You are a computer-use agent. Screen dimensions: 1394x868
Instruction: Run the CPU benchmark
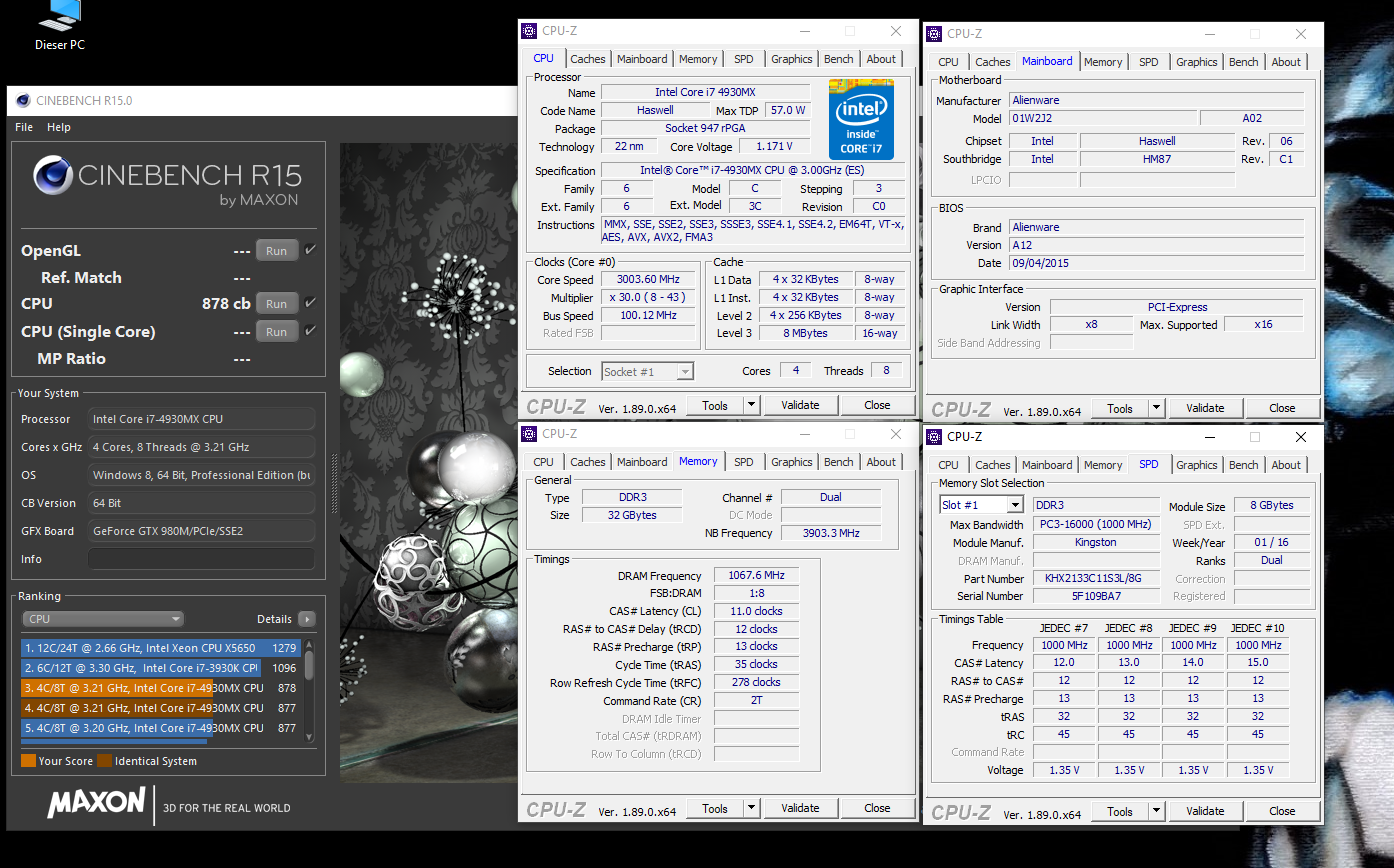pos(277,303)
